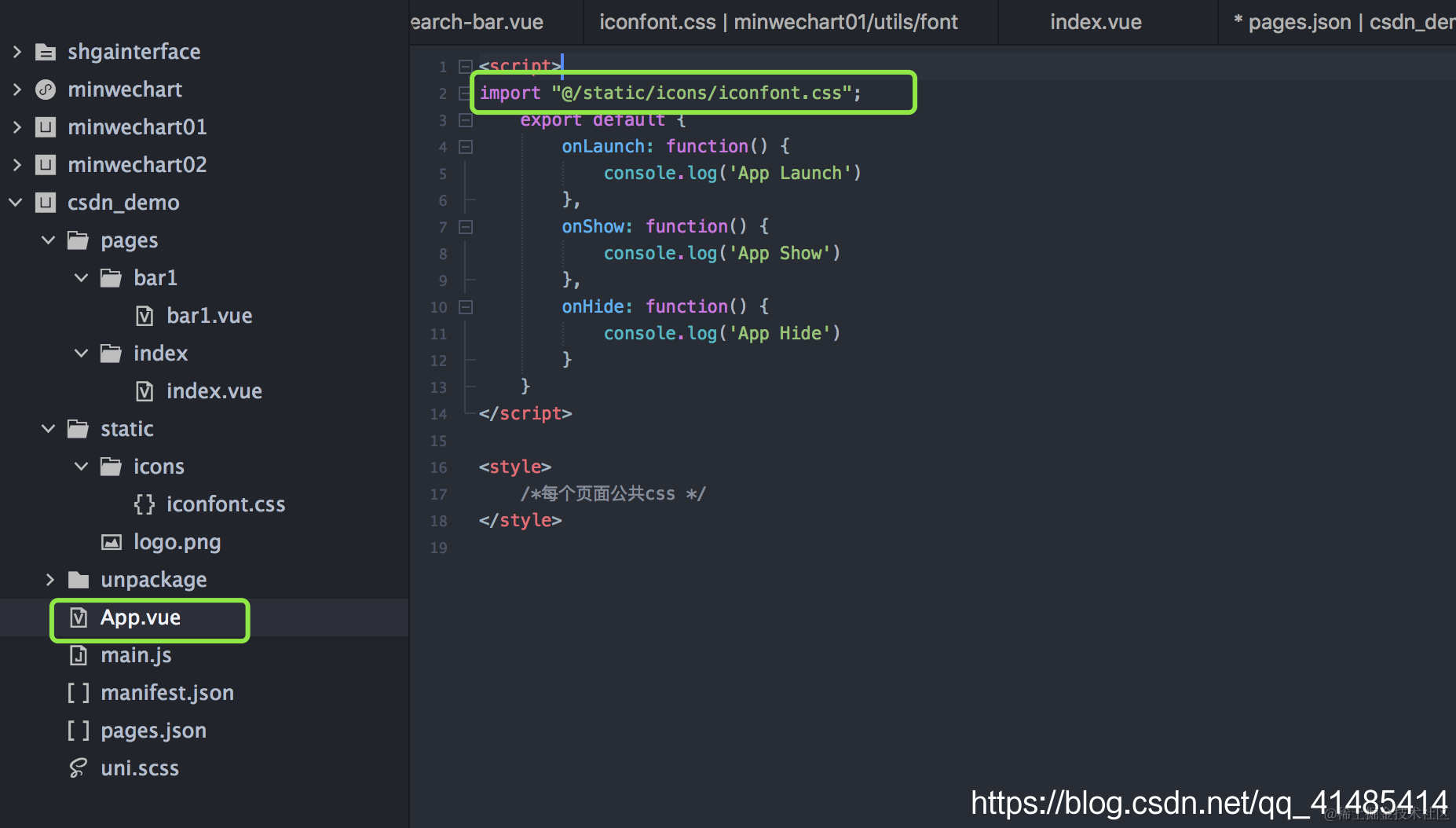The height and width of the screenshot is (828, 1456).
Task: Click the minwechart01 project icon
Action: [x=46, y=127]
